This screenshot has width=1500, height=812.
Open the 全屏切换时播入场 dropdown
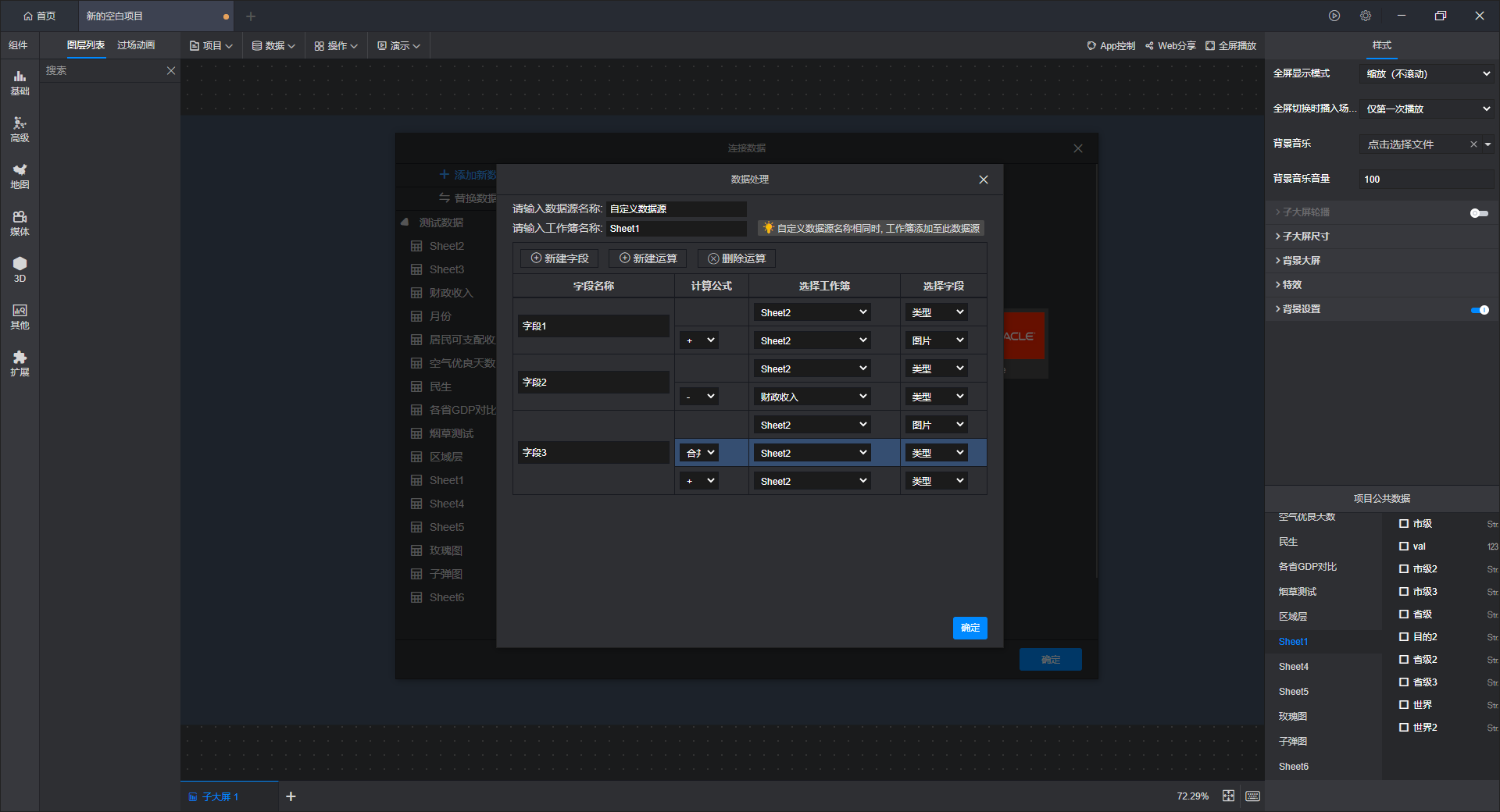coord(1427,109)
